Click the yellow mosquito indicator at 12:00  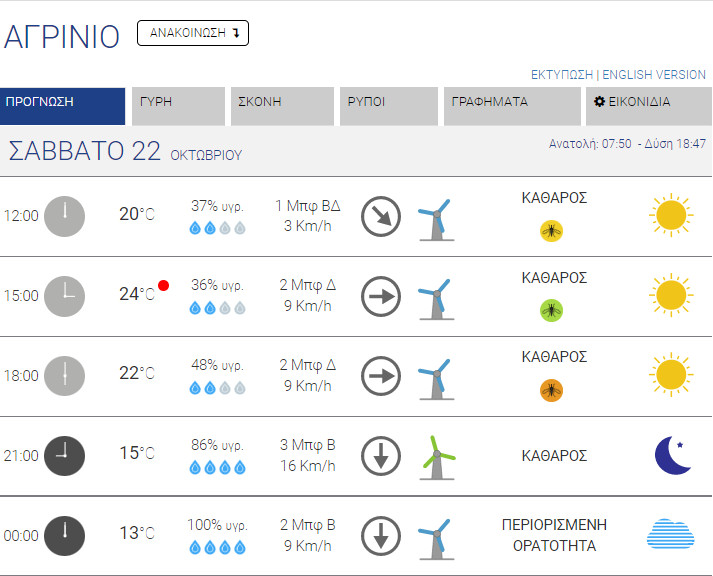tap(551, 231)
